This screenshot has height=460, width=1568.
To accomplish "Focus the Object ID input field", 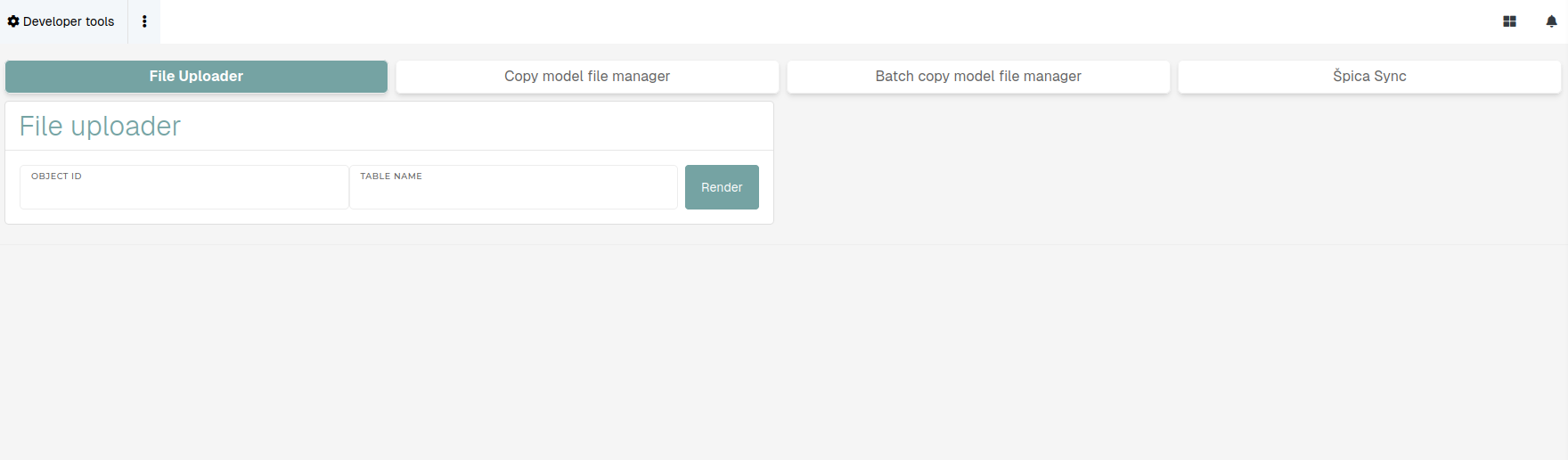I will tap(184, 187).
